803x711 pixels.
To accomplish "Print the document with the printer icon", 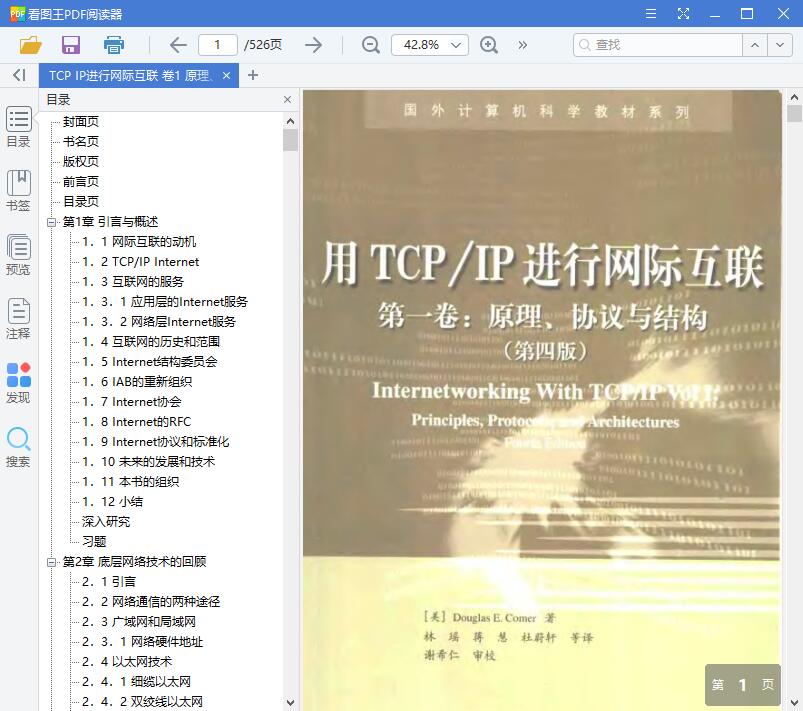I will tap(114, 45).
